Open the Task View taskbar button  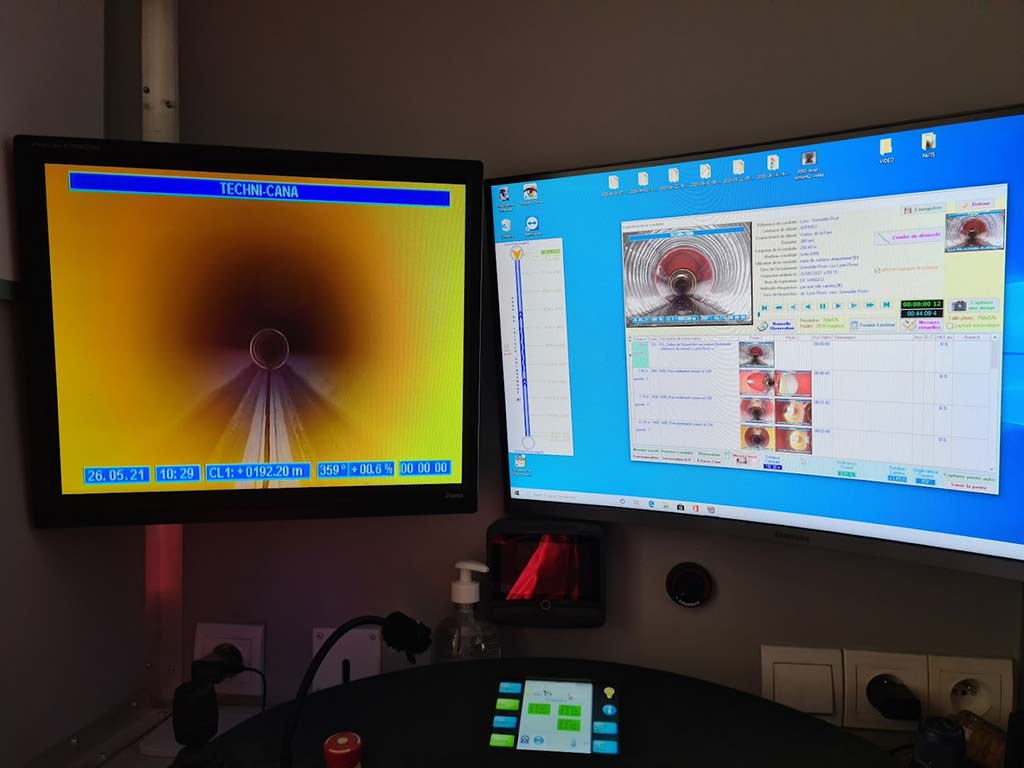636,502
